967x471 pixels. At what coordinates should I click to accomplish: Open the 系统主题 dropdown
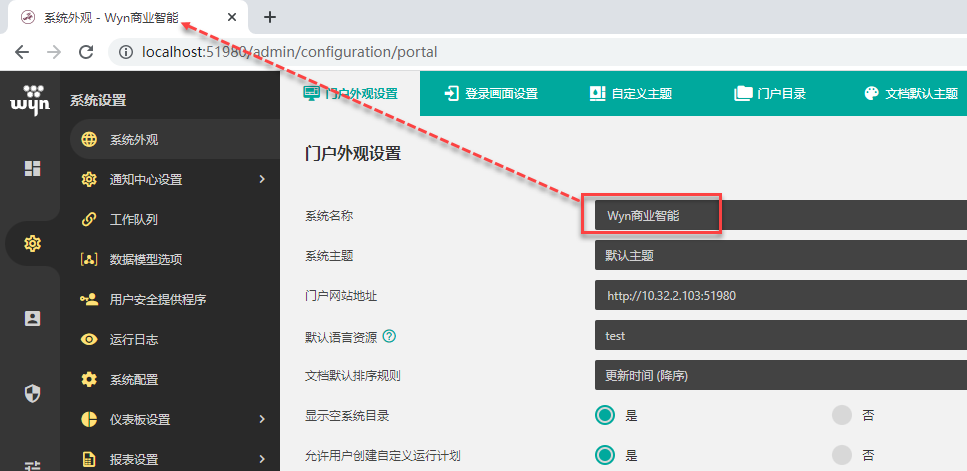click(x=781, y=255)
